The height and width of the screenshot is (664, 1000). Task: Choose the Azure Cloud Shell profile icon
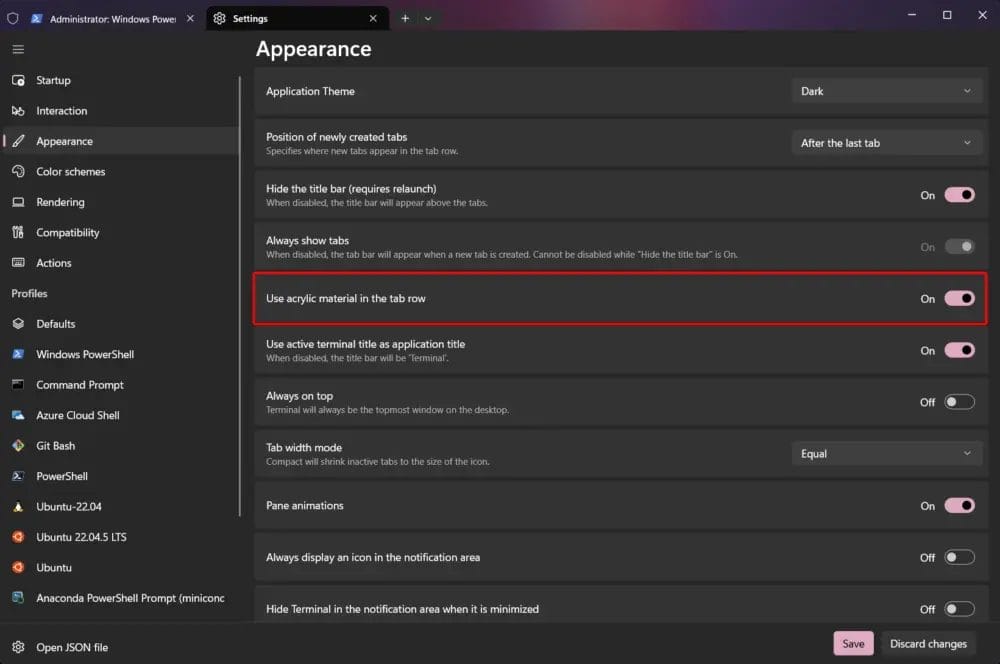18,415
